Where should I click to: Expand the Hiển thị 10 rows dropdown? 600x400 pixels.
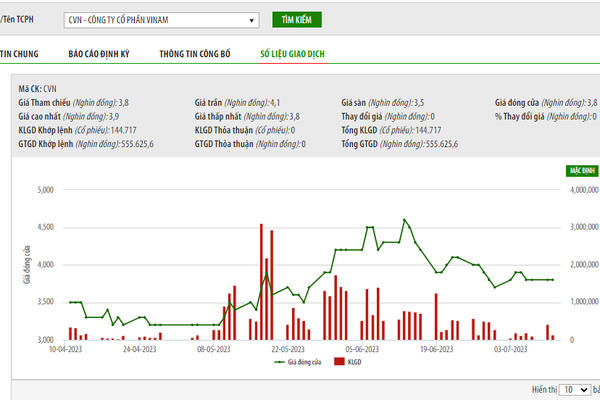click(575, 390)
